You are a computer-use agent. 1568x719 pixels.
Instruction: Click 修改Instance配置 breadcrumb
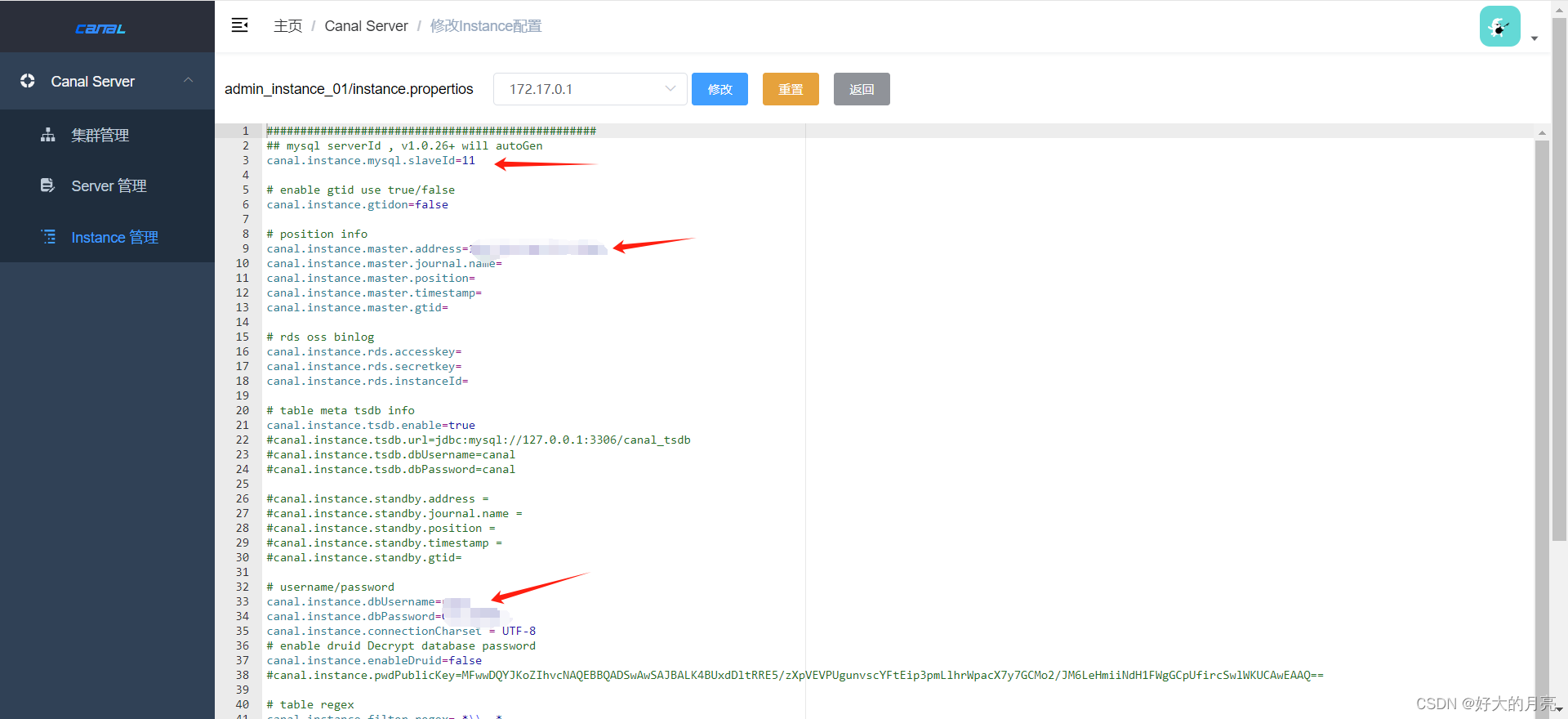(x=486, y=26)
